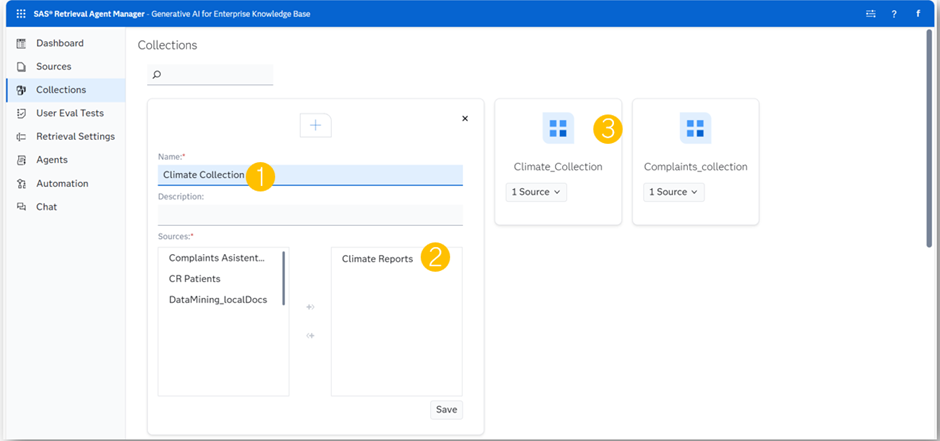Click the Automation sidebar icon
The width and height of the screenshot is (940, 441).
pos(22,183)
